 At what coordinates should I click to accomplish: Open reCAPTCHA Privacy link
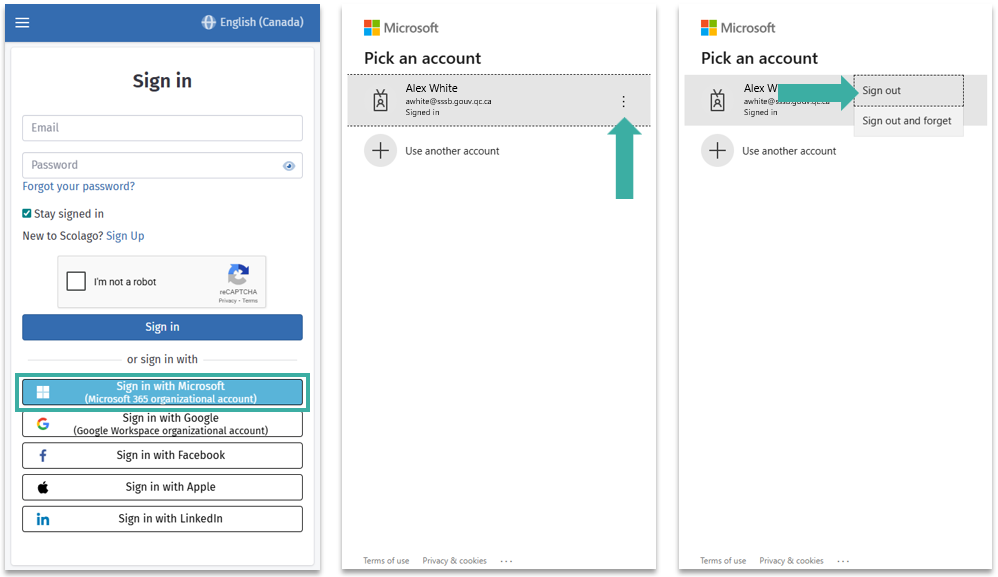coord(227,301)
